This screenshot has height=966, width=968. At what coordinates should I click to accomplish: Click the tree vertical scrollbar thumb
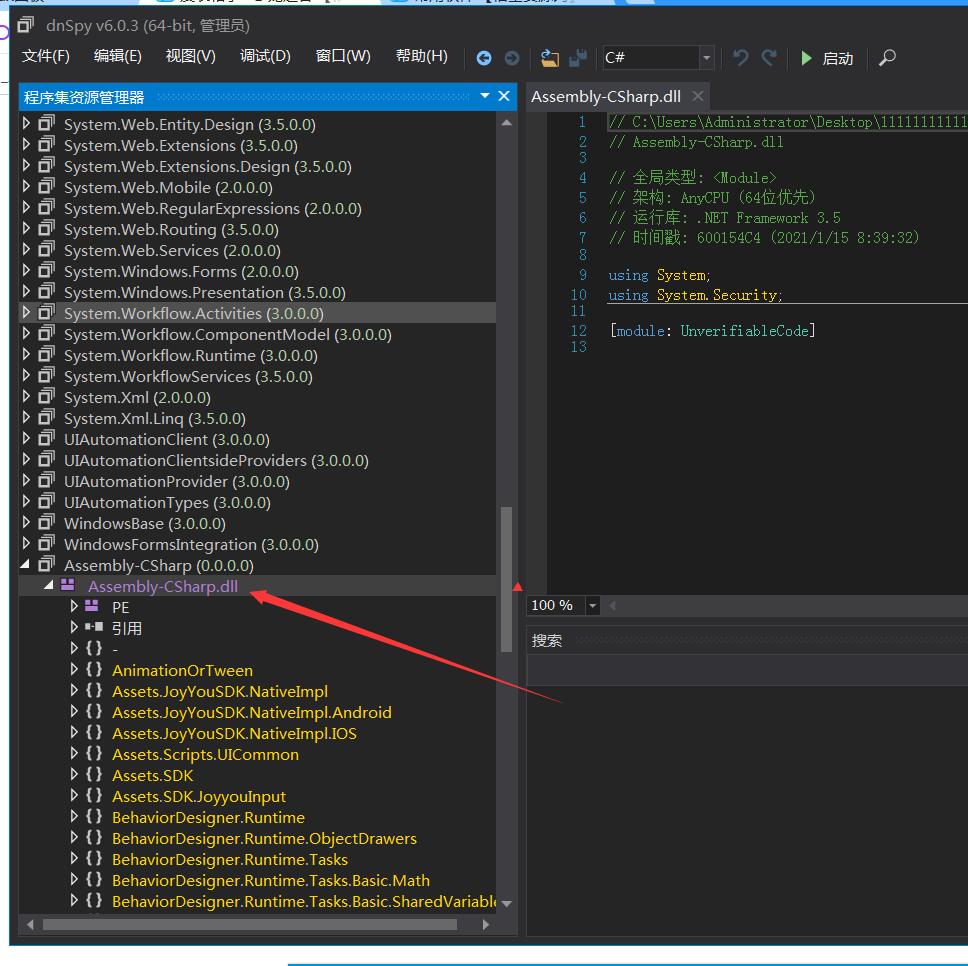[506, 579]
